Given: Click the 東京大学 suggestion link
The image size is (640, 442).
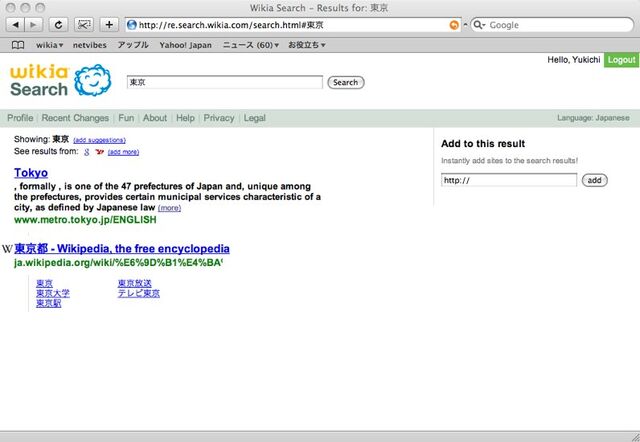Looking at the screenshot, I should [x=53, y=293].
